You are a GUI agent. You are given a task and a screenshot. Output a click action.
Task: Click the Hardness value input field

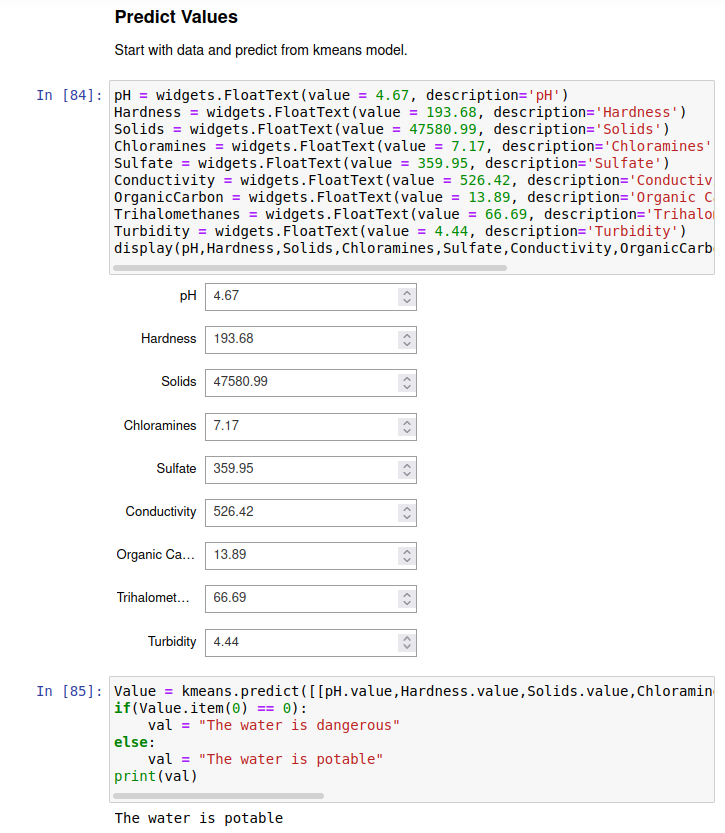point(310,339)
